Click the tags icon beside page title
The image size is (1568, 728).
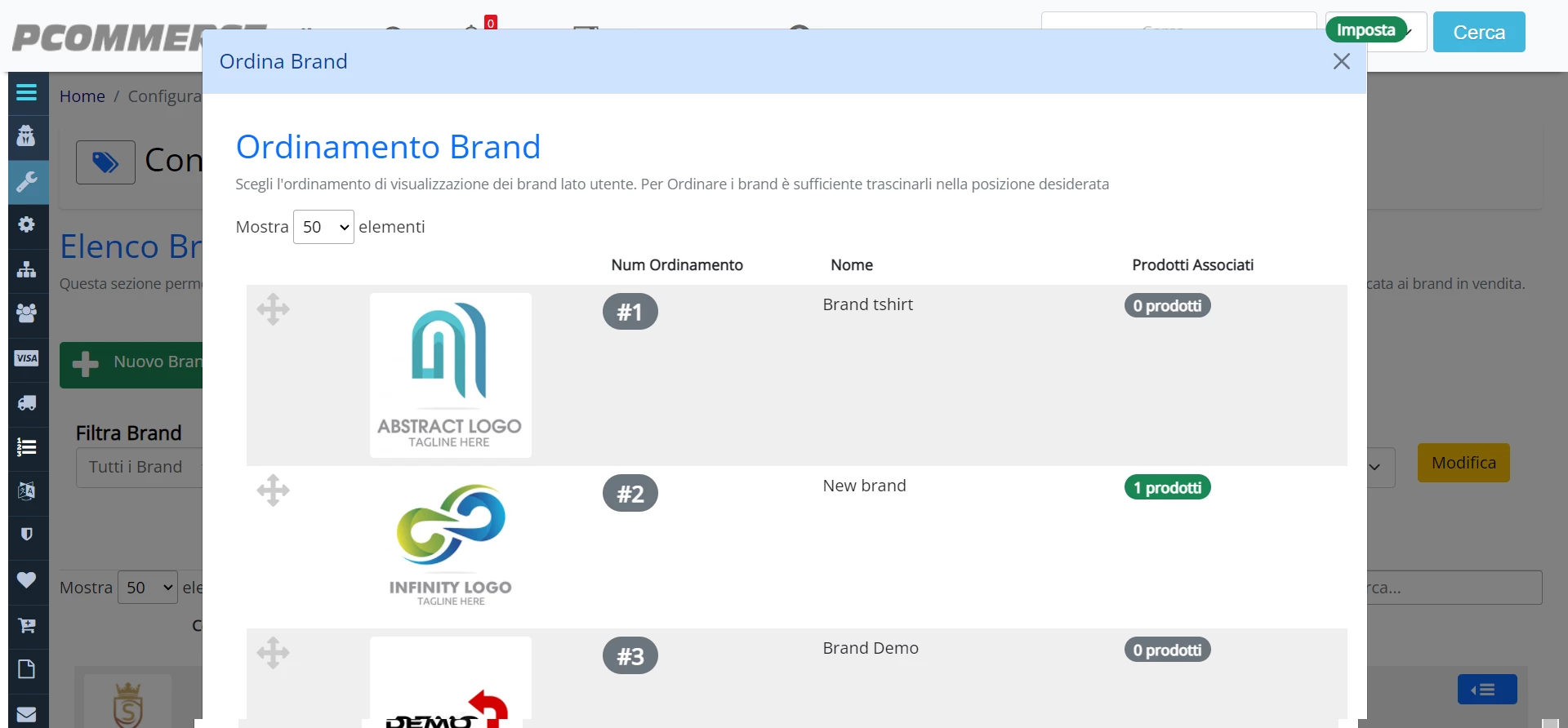coord(105,162)
